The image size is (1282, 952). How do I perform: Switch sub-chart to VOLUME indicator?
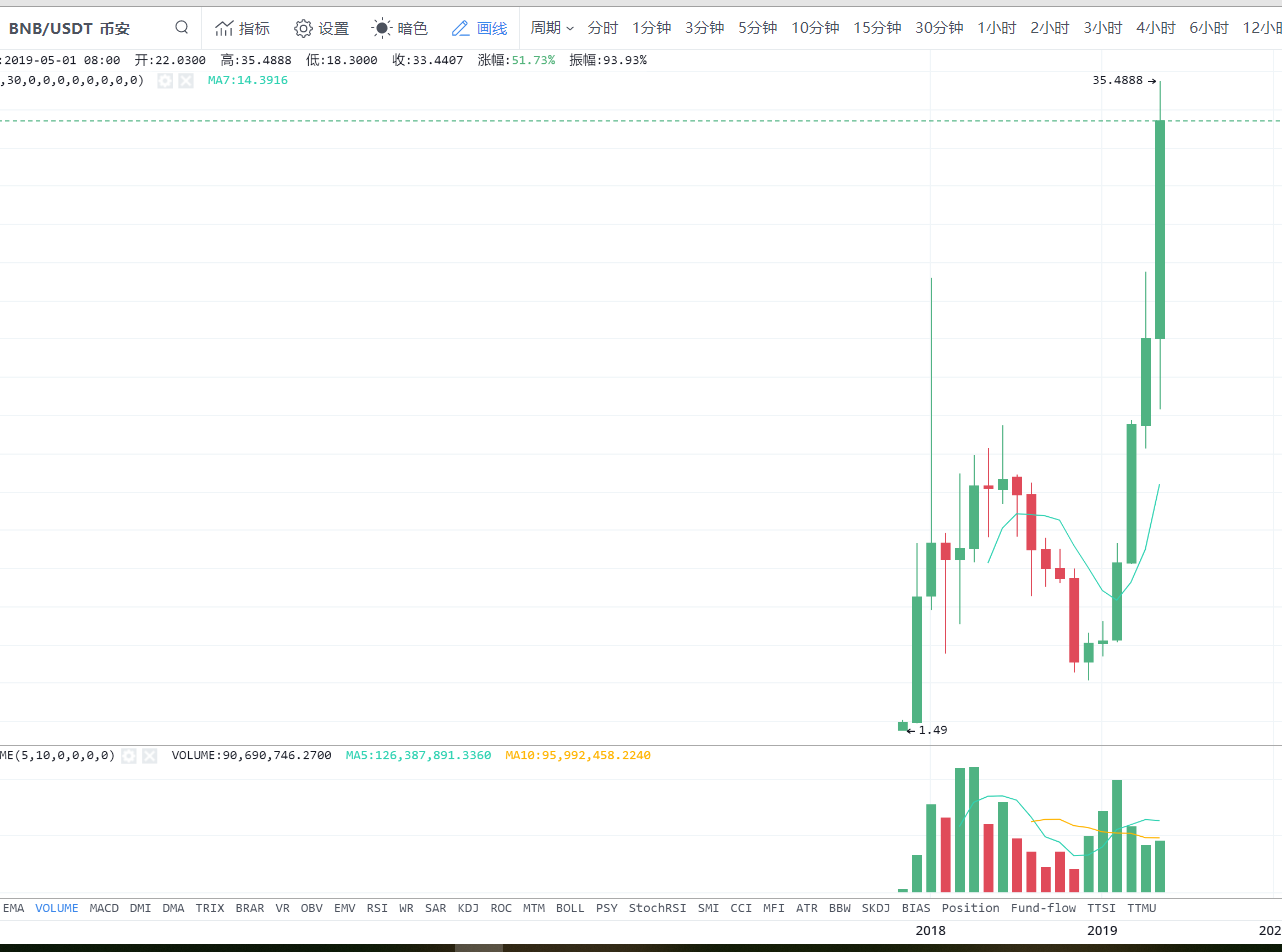(57, 908)
